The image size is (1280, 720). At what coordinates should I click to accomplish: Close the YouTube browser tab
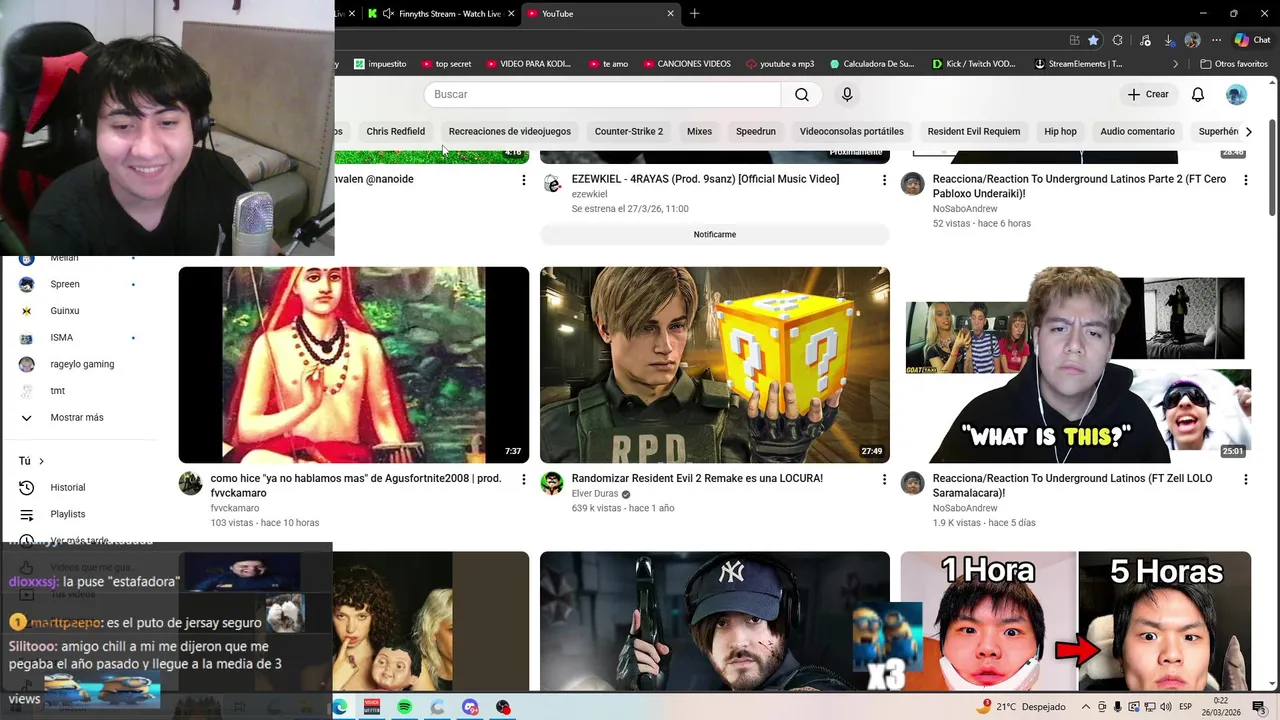point(670,14)
